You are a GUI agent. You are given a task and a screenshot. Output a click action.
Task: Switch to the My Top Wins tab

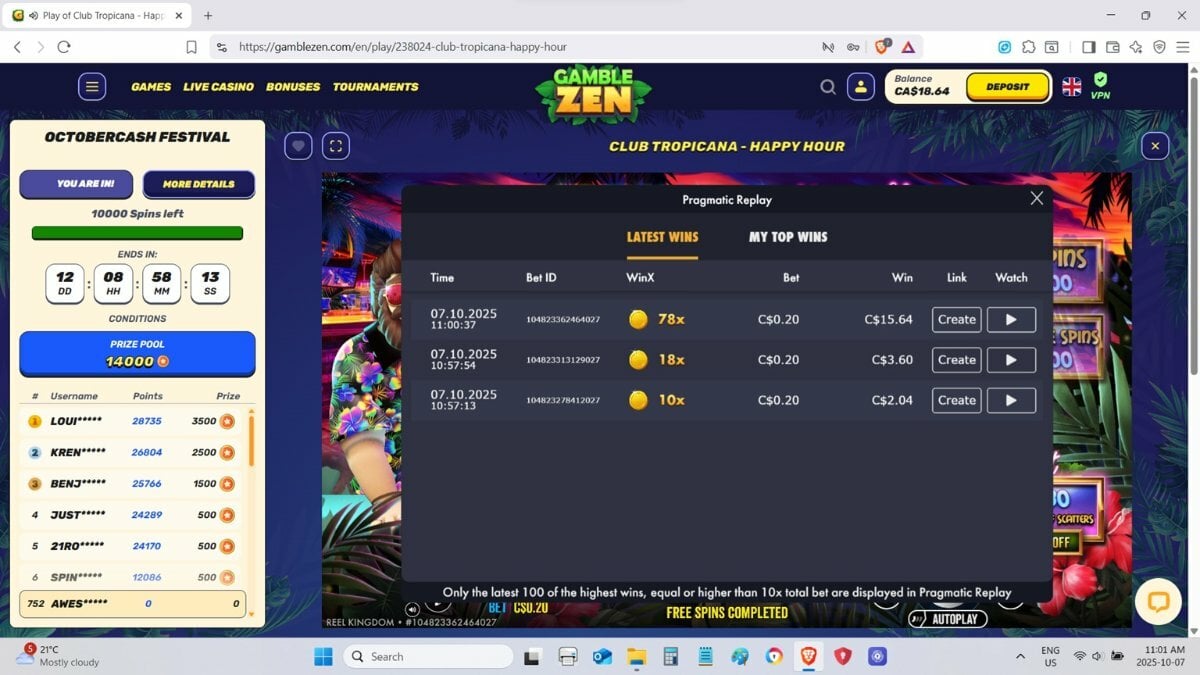point(788,237)
